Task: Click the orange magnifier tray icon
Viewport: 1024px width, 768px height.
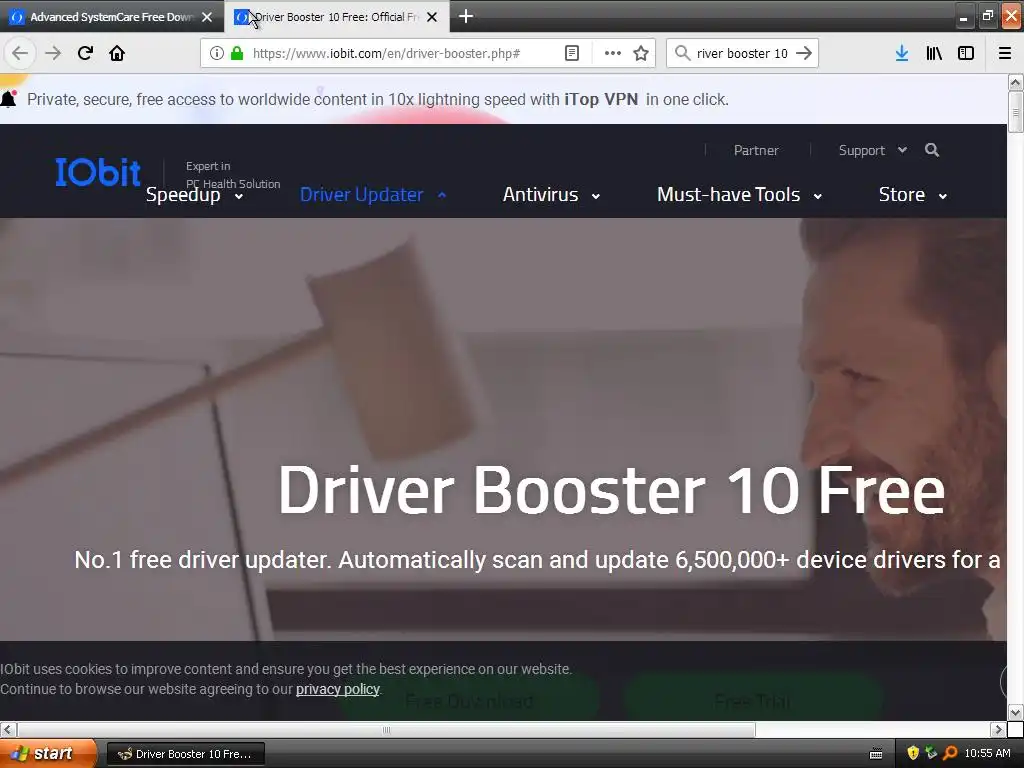Action: [950, 753]
